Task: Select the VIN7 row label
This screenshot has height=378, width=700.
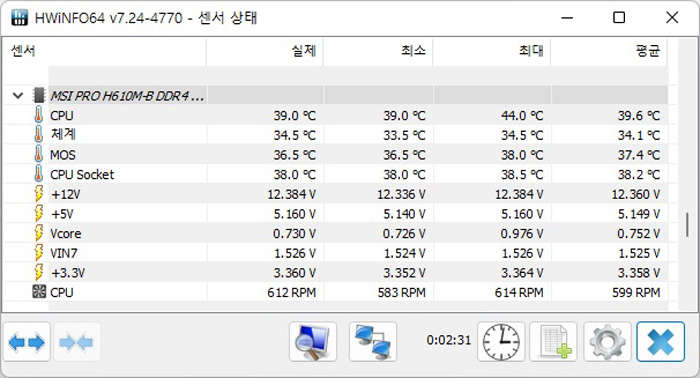Action: pyautogui.click(x=64, y=253)
